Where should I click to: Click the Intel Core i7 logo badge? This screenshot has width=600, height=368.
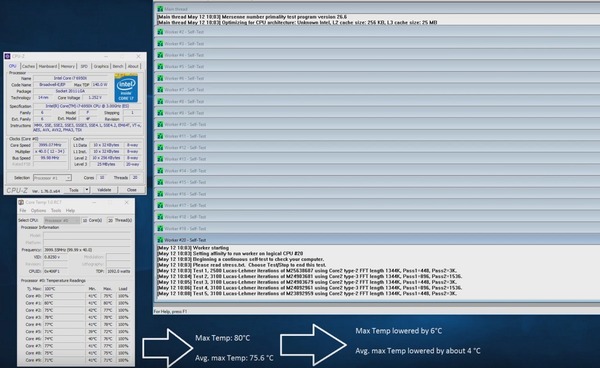coord(126,88)
